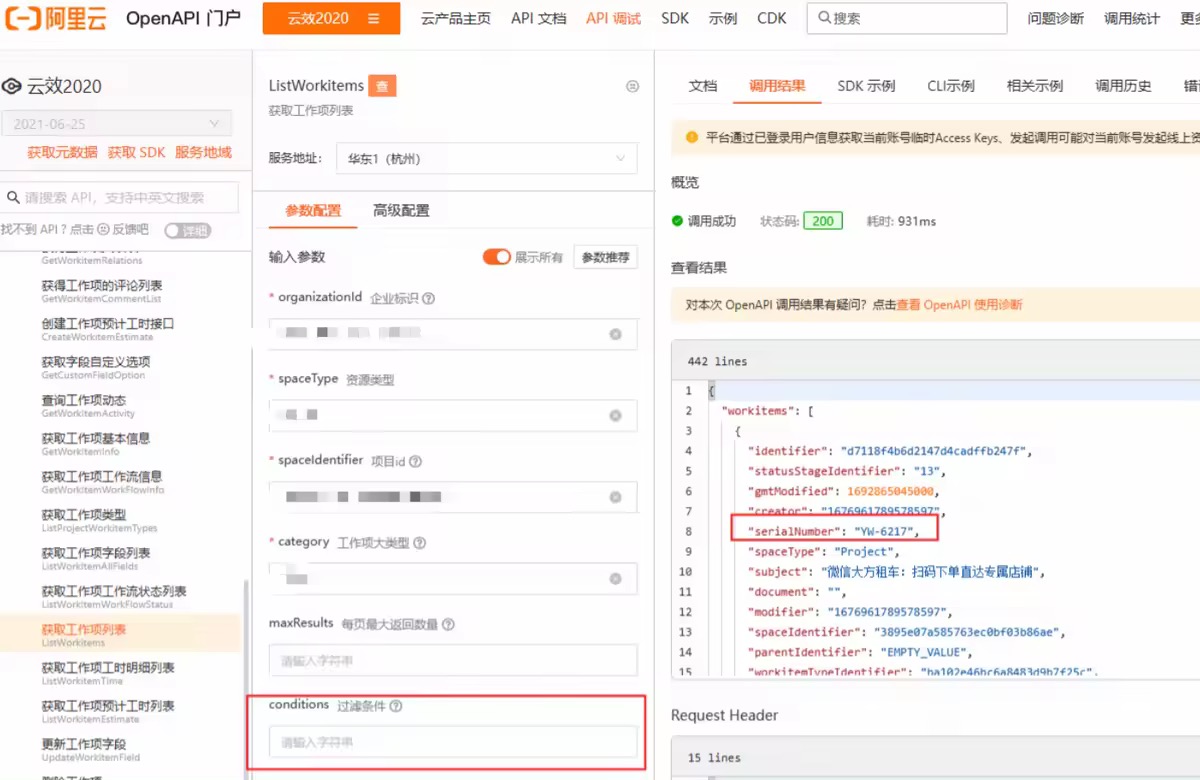Click help icon beside conditions 过滤条件
The image size is (1200, 780).
(x=396, y=706)
